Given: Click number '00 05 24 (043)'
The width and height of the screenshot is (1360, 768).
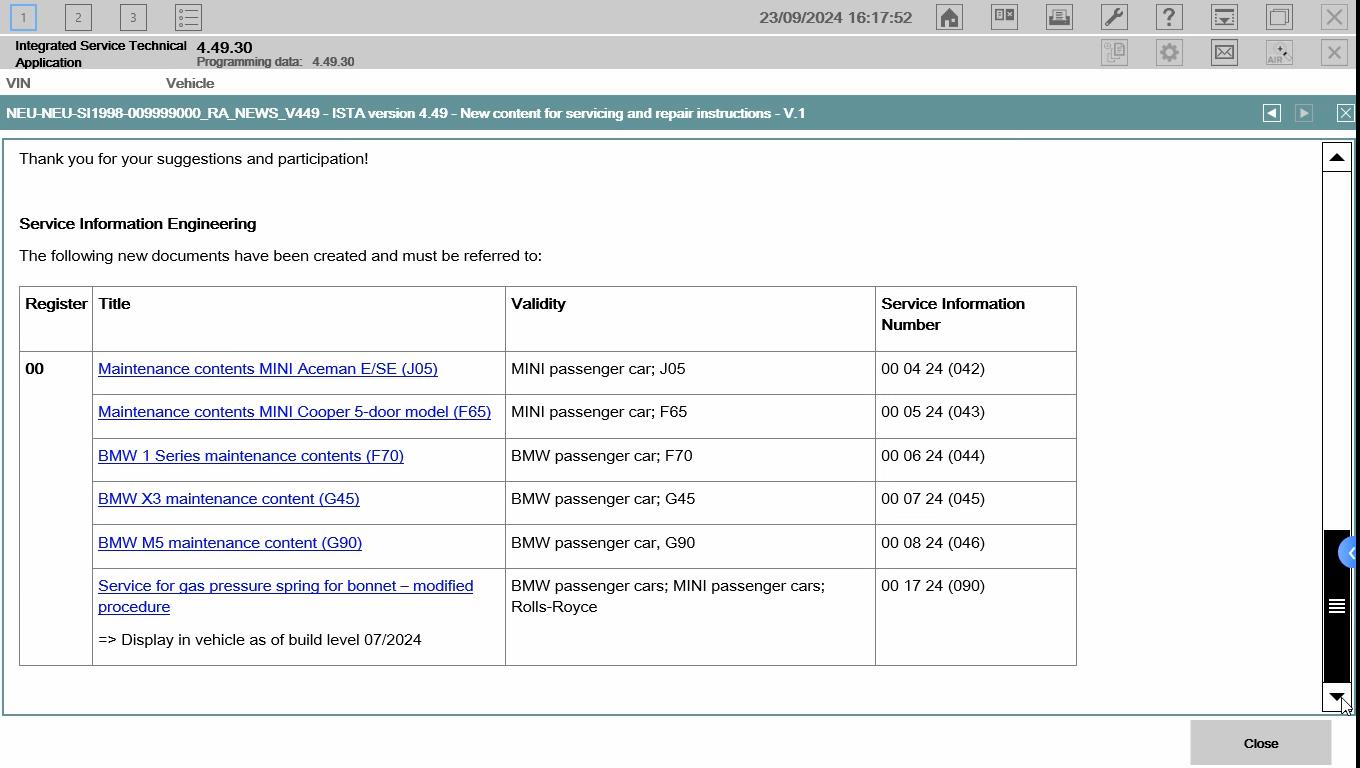Looking at the screenshot, I should click(933, 412).
